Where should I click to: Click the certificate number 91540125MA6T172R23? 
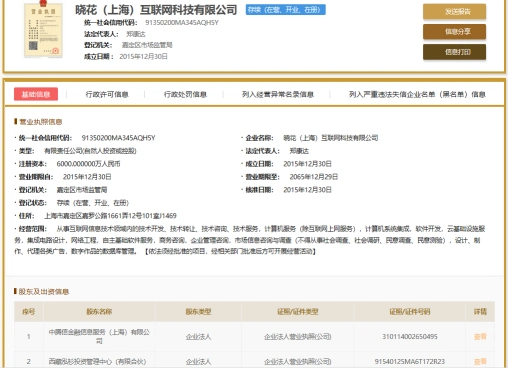click(x=410, y=362)
